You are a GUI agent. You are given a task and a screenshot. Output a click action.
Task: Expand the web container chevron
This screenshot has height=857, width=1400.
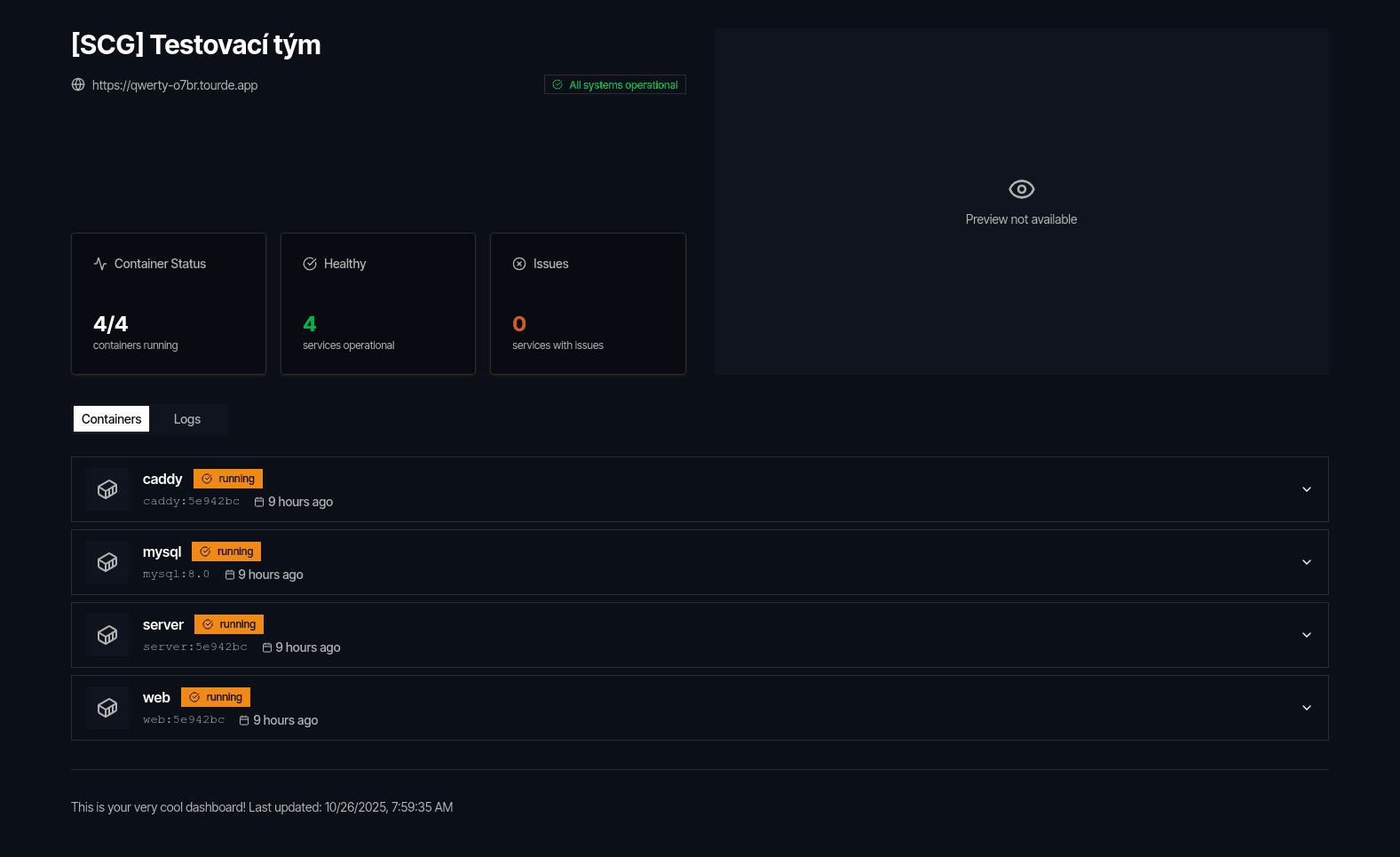coord(1306,708)
